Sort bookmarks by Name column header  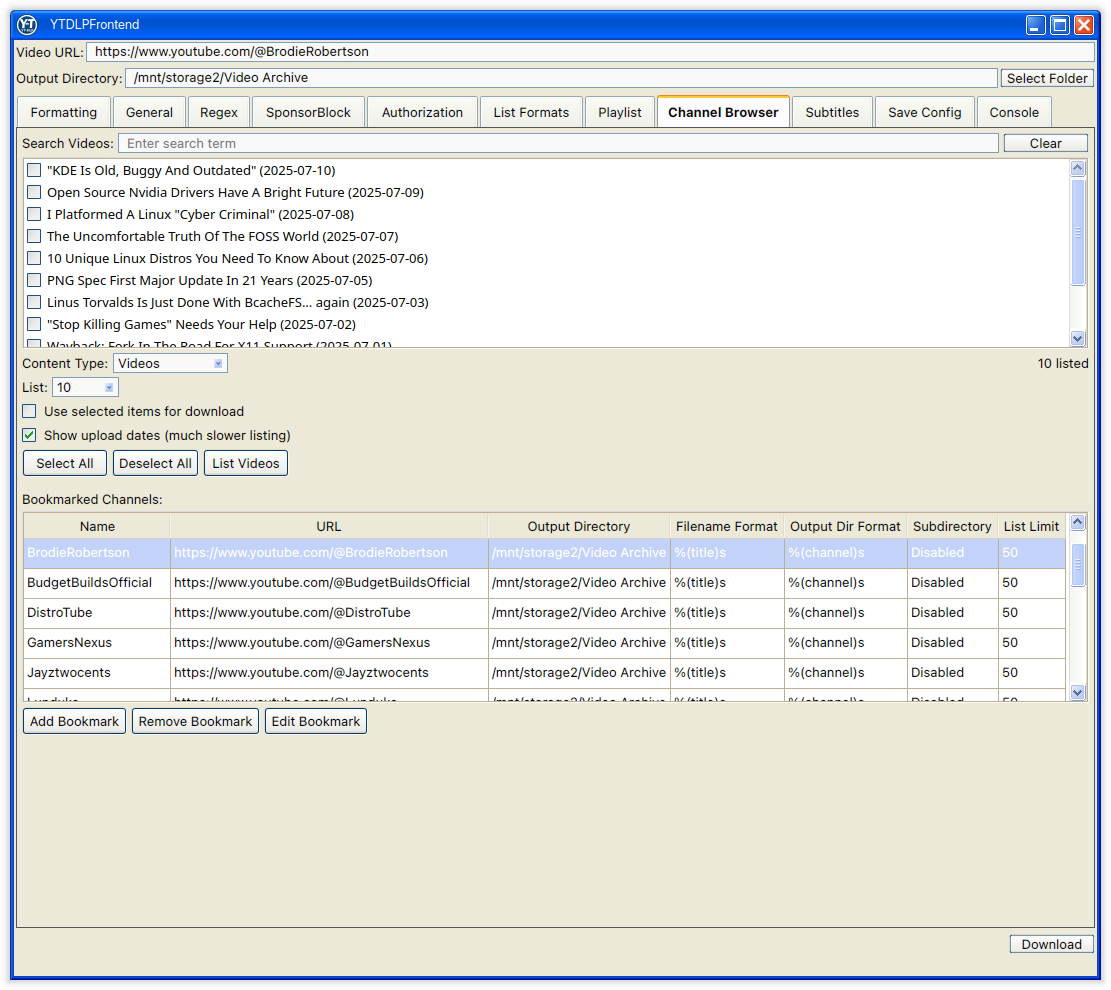coord(97,527)
